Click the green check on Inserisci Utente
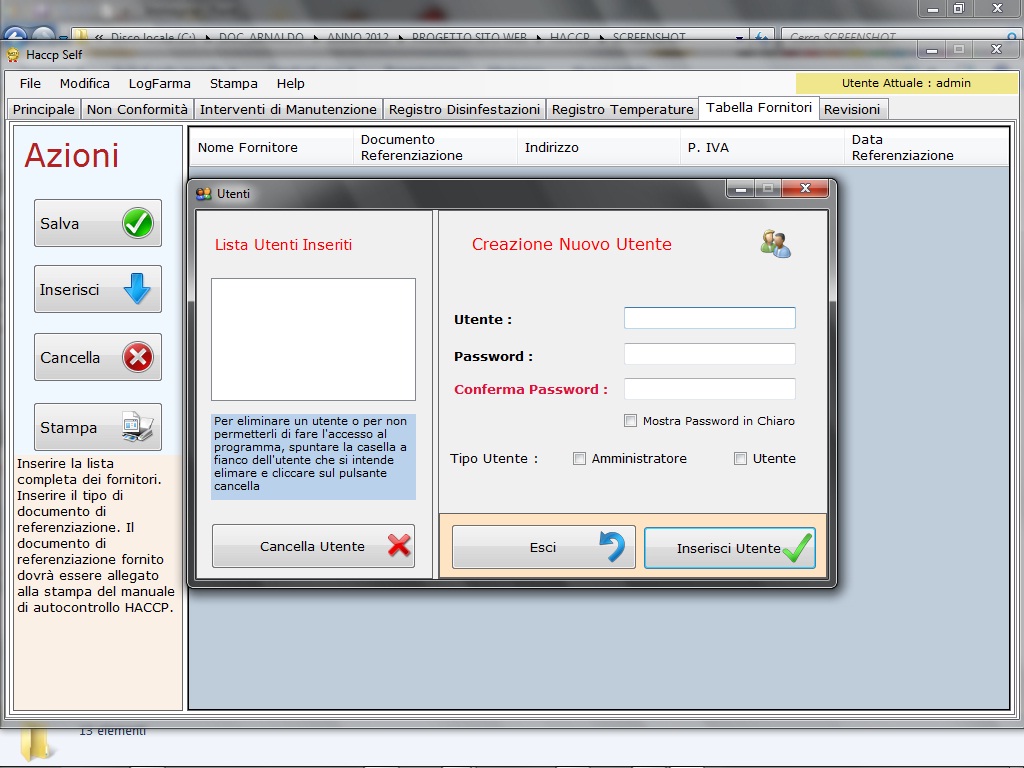 coord(797,548)
